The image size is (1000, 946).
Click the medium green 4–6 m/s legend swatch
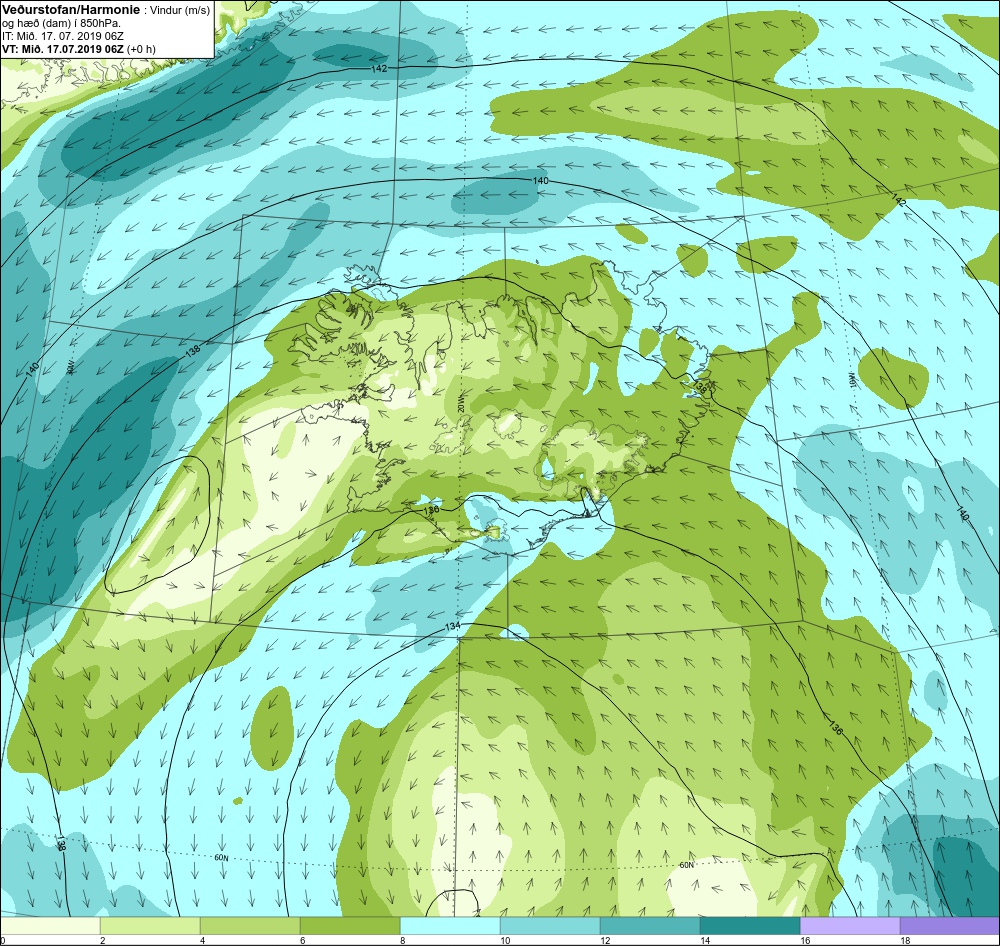coord(250,925)
